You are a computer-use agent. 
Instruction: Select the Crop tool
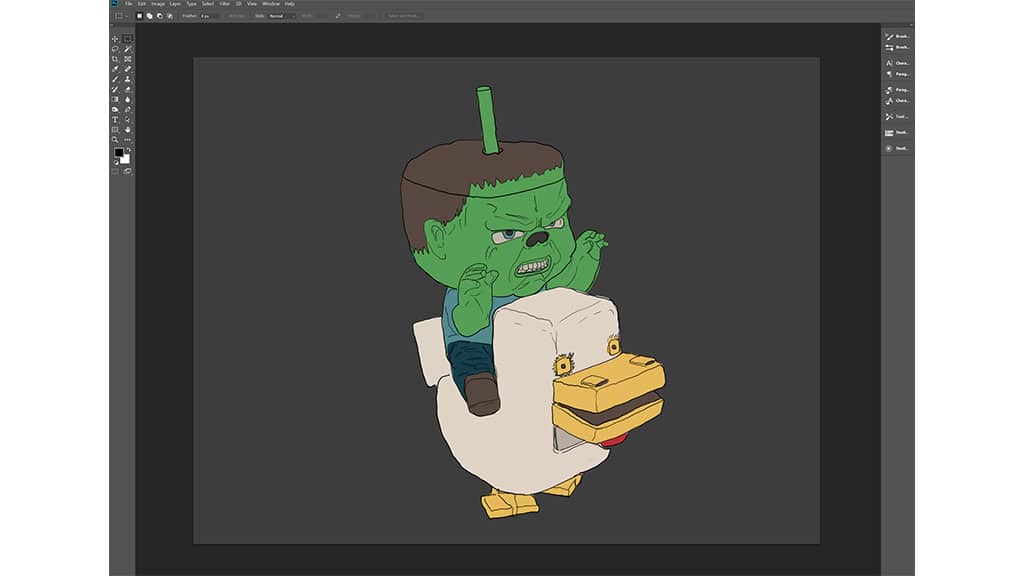[x=115, y=59]
